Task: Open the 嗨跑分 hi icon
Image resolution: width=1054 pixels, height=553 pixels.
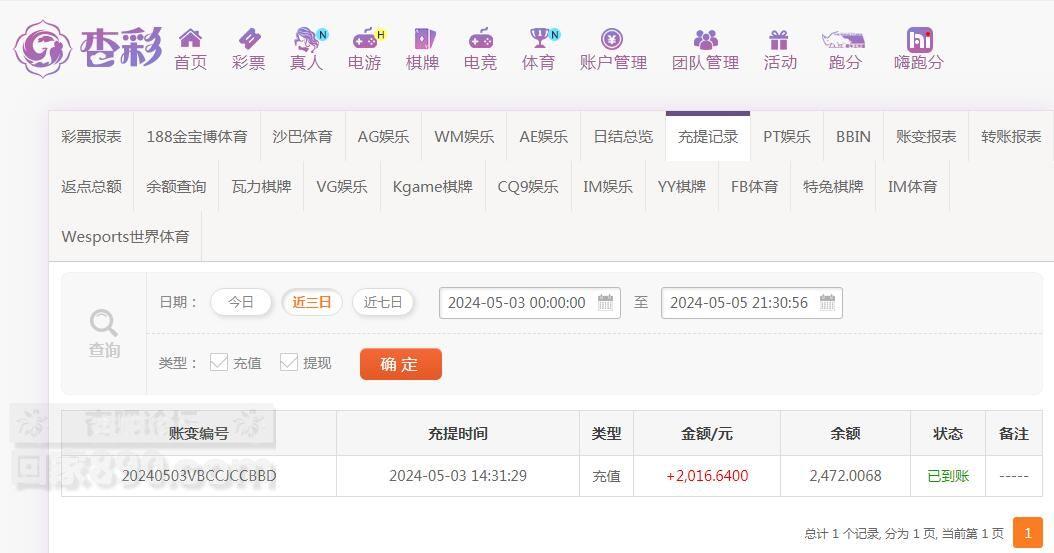Action: click(920, 40)
